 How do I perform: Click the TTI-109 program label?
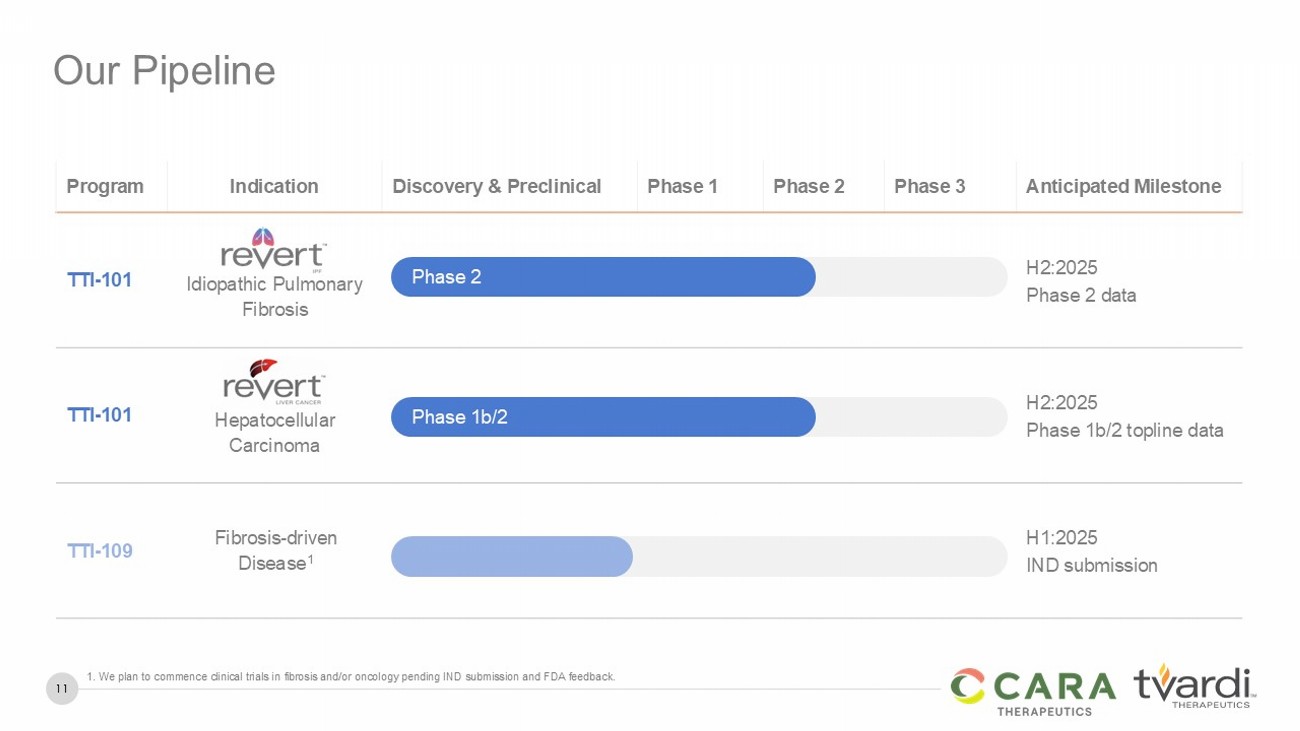coord(100,551)
